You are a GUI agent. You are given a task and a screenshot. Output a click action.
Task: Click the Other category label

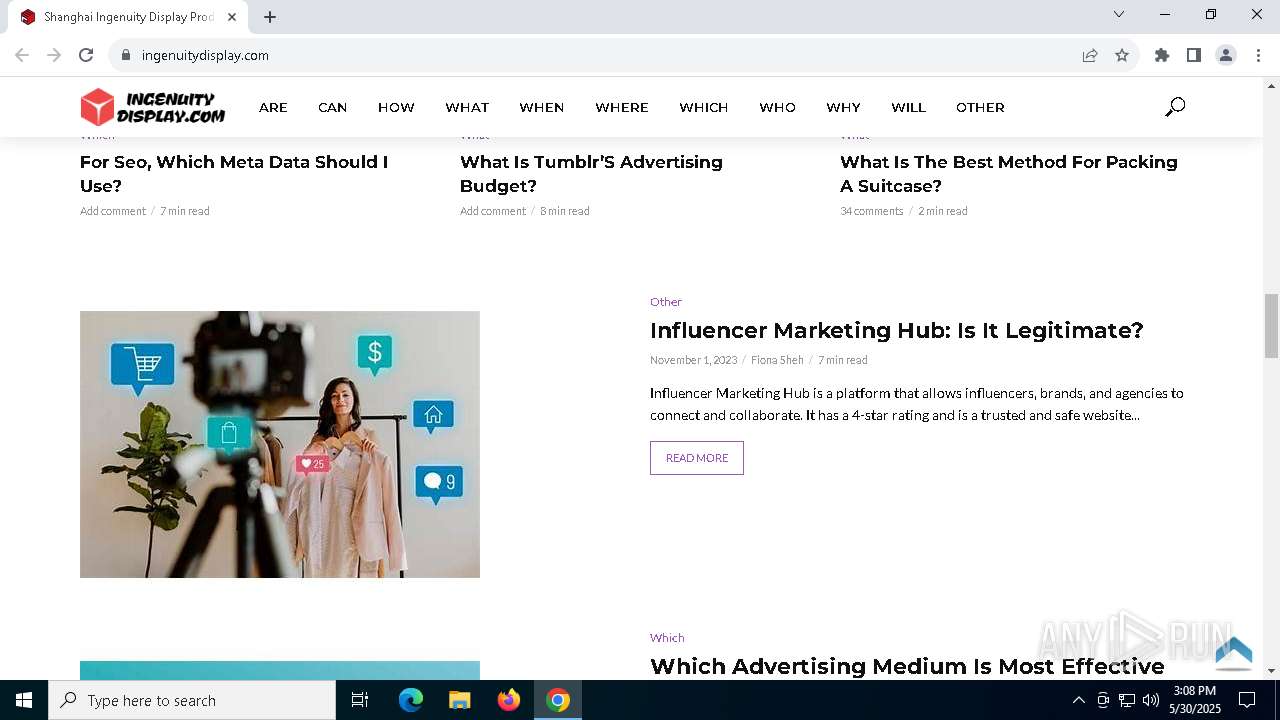(x=666, y=302)
